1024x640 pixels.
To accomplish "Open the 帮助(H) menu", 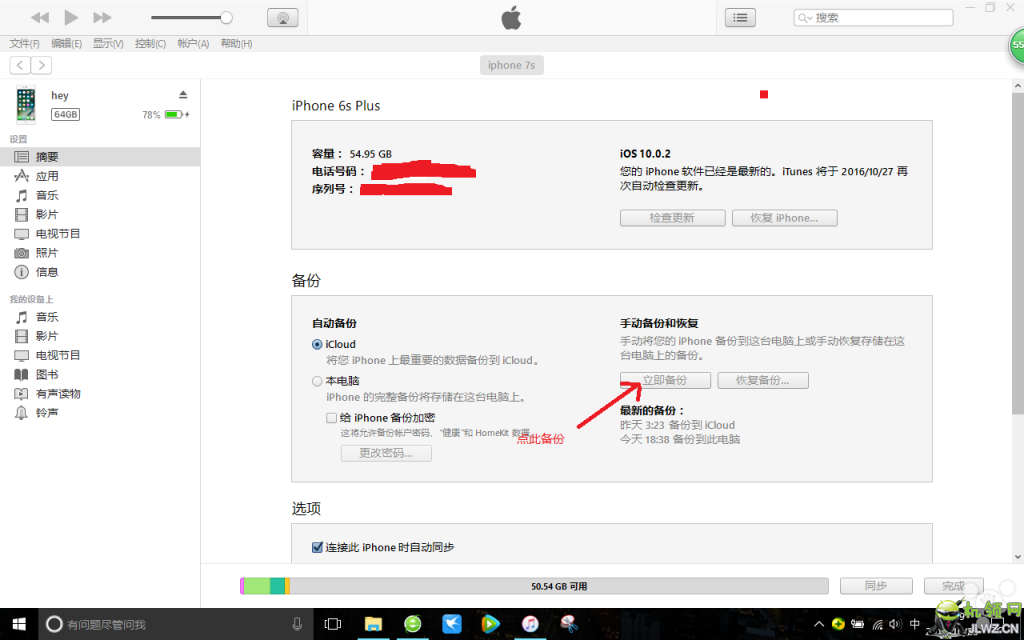I will pos(236,44).
